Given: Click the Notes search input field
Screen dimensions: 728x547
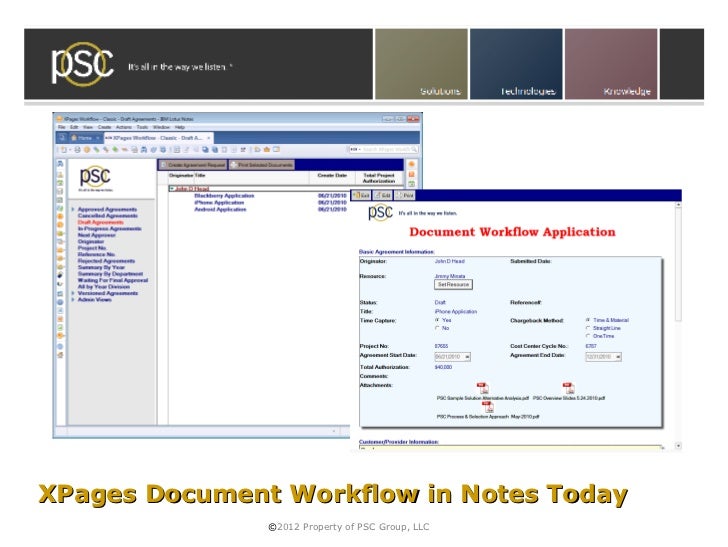Looking at the screenshot, I should click(386, 150).
